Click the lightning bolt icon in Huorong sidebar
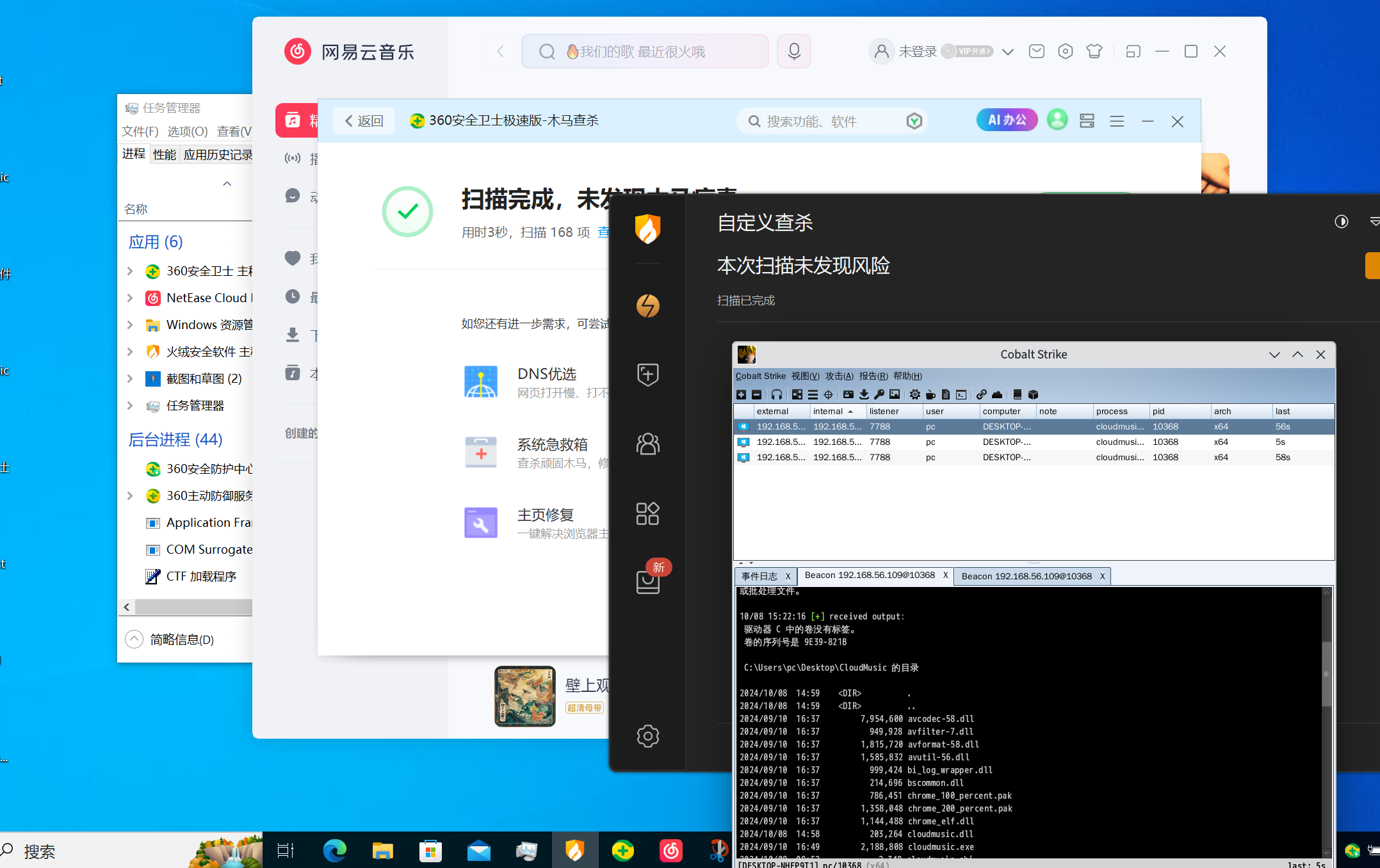The width and height of the screenshot is (1380, 868). click(647, 306)
